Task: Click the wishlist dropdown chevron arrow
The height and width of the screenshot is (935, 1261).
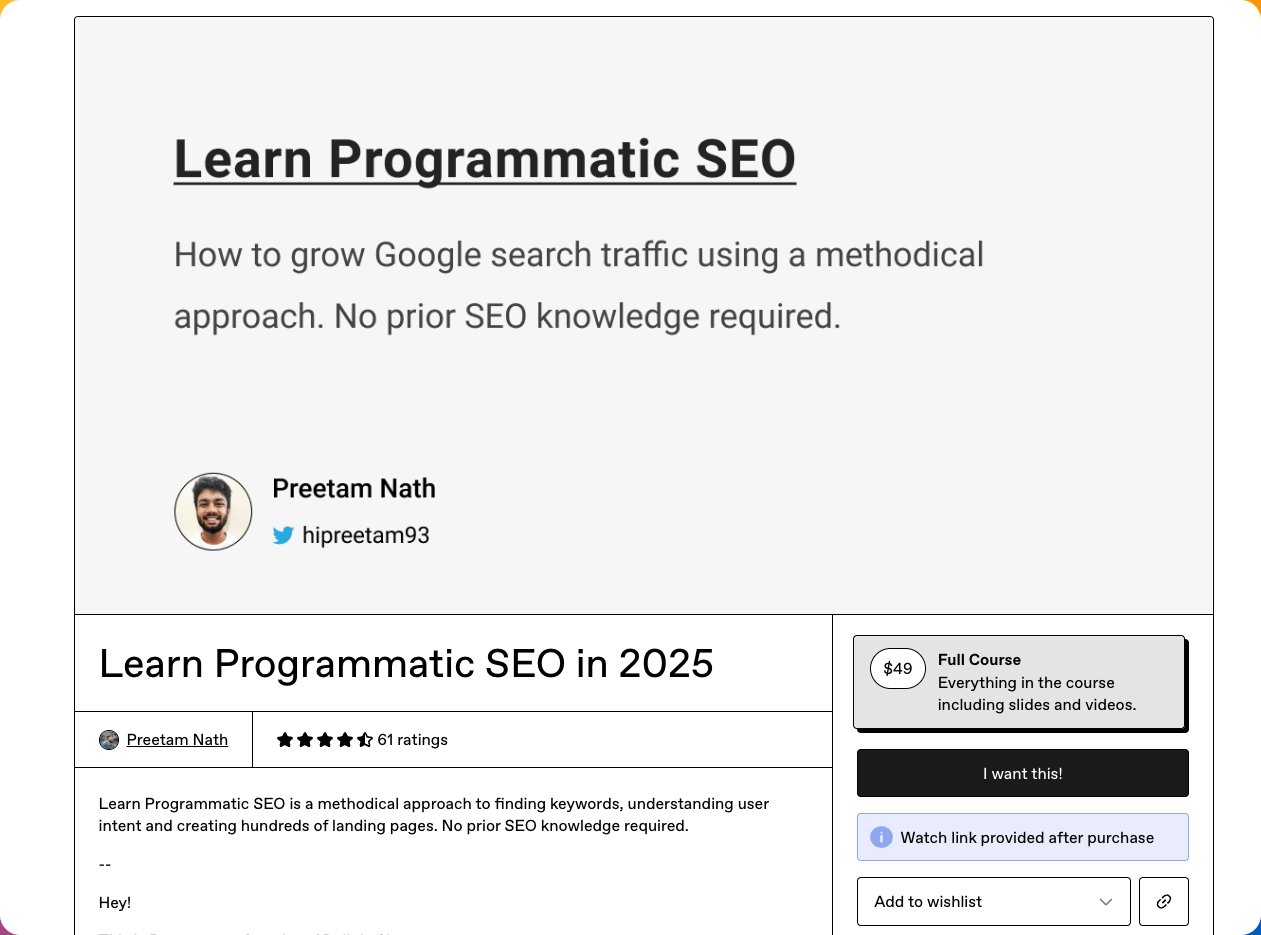Action: pyautogui.click(x=1106, y=902)
